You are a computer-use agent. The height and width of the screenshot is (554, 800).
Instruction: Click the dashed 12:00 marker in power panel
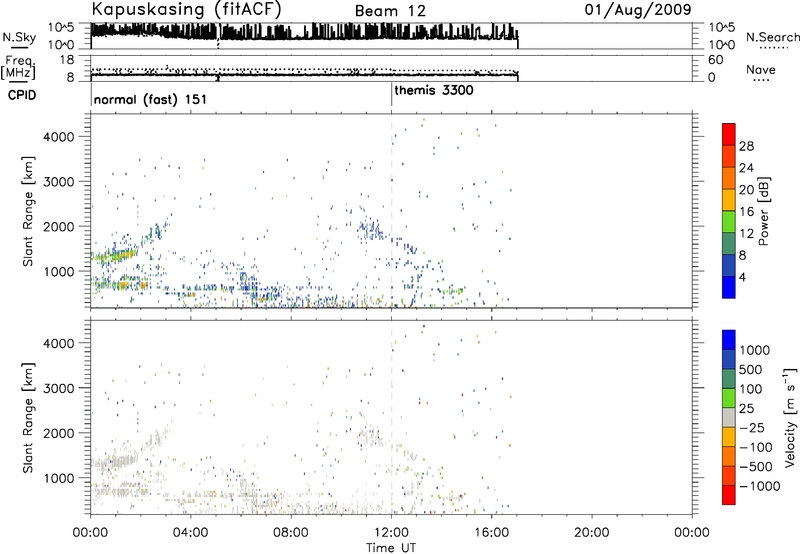click(x=391, y=211)
